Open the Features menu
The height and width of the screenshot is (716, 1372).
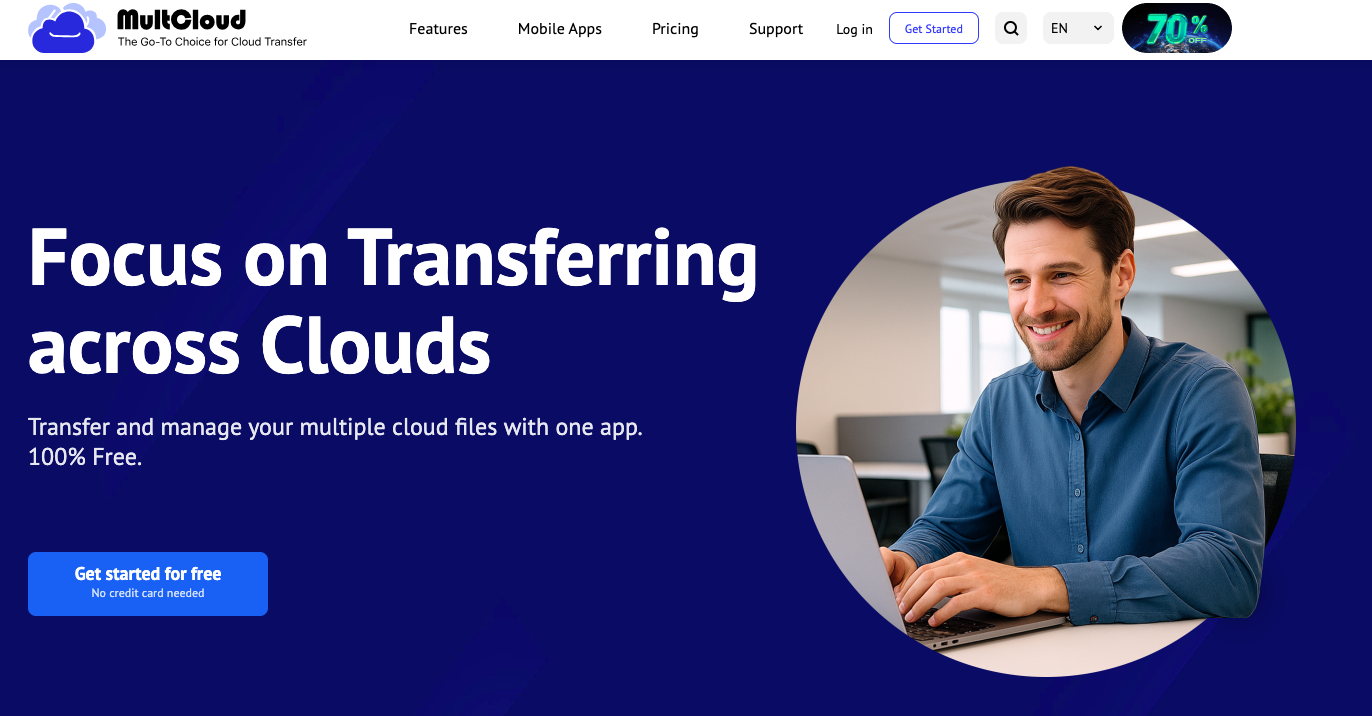pyautogui.click(x=438, y=29)
